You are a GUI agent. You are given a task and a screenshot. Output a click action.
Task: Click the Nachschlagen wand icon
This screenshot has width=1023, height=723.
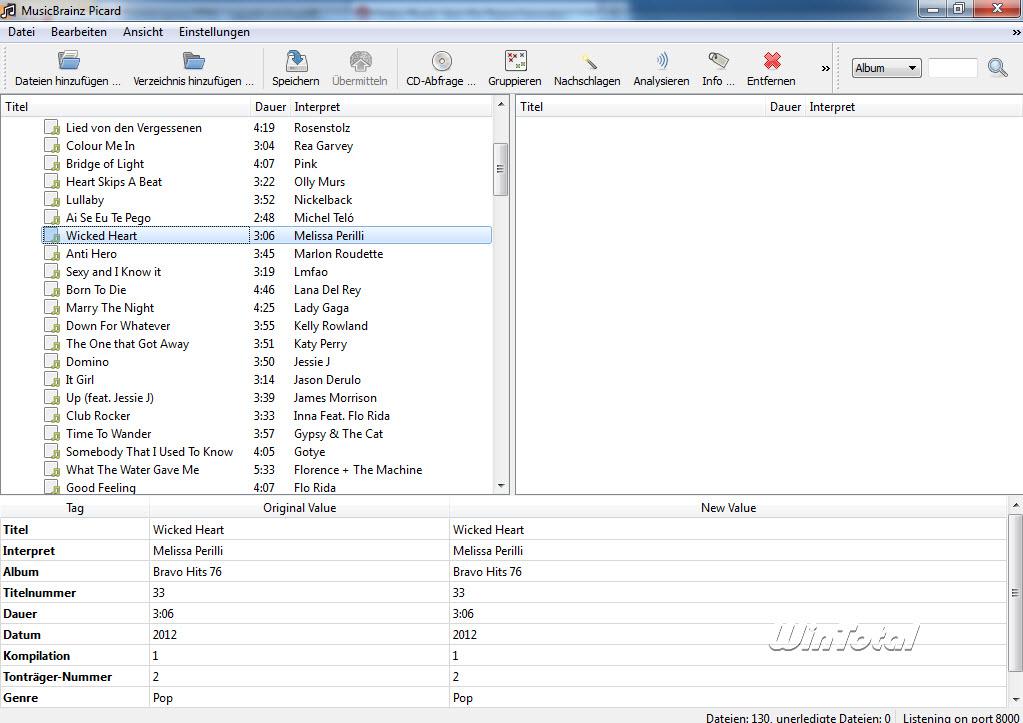coord(588,61)
